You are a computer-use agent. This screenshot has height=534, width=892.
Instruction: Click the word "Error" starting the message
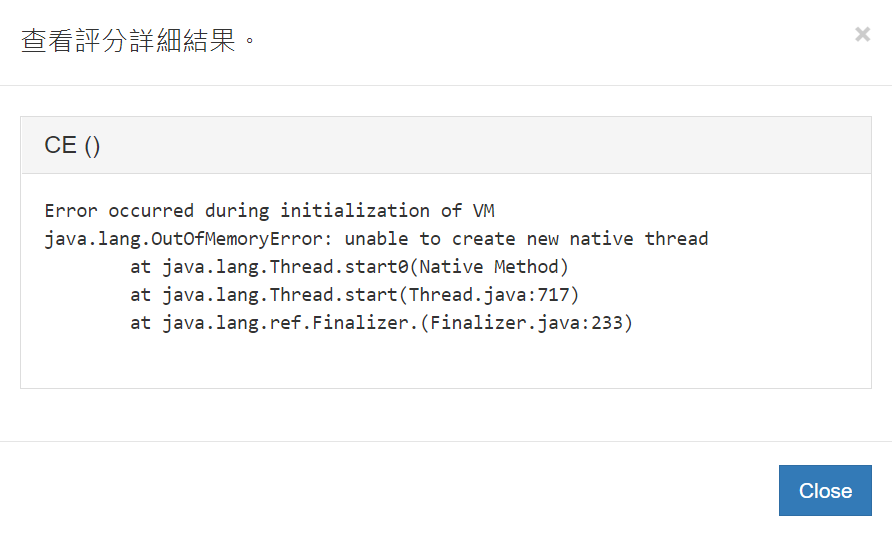(x=71, y=210)
